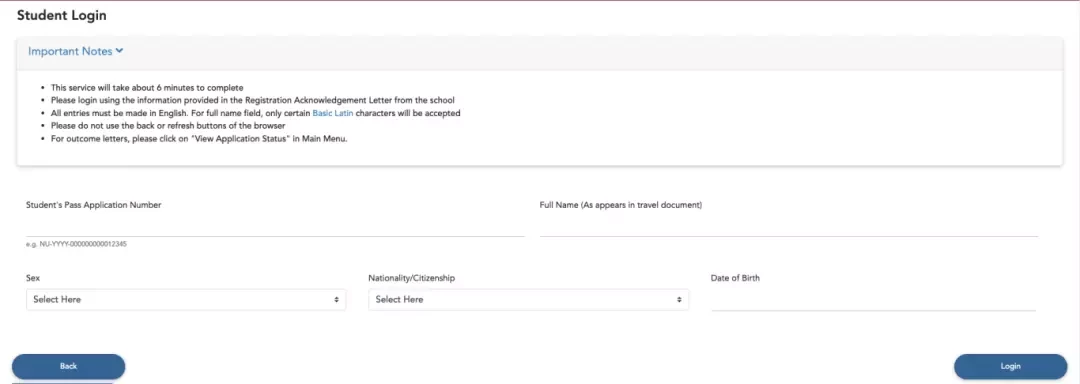The height and width of the screenshot is (384, 1080).
Task: Open the Sex Select Here dropdown
Action: [186, 300]
